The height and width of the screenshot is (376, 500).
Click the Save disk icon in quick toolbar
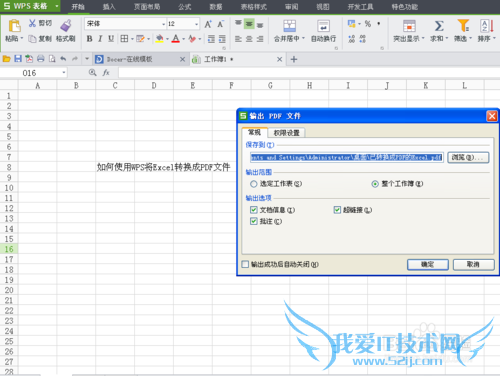click(18, 59)
